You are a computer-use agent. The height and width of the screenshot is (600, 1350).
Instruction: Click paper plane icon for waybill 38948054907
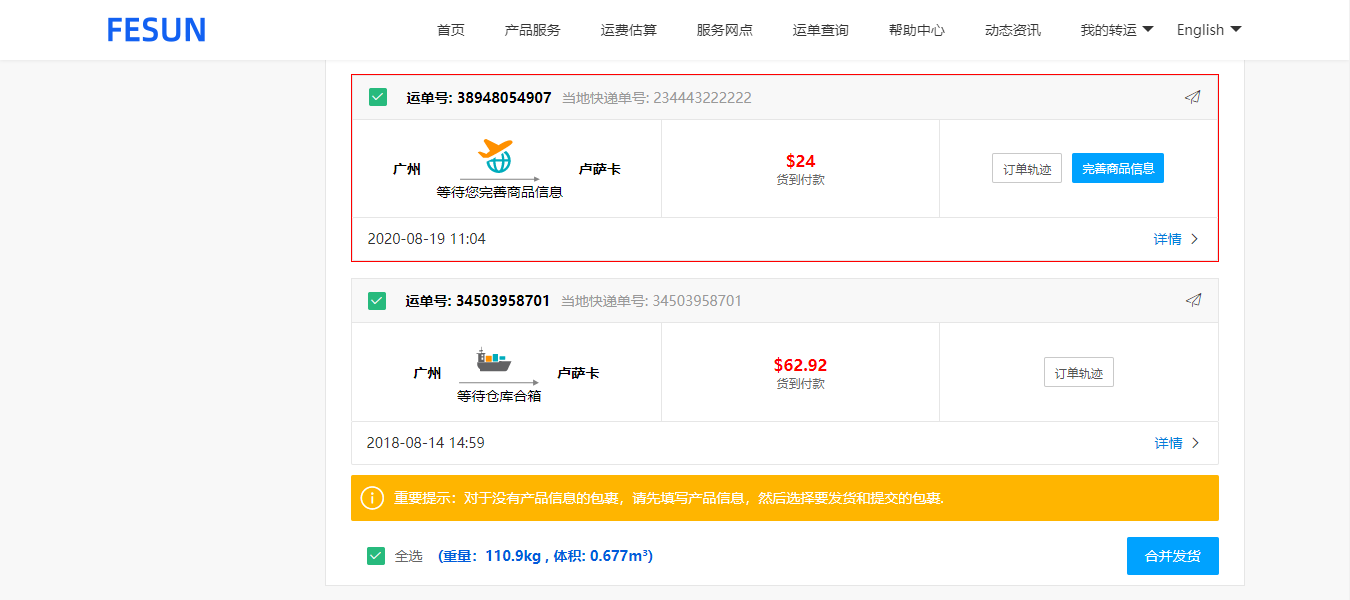tap(1192, 97)
